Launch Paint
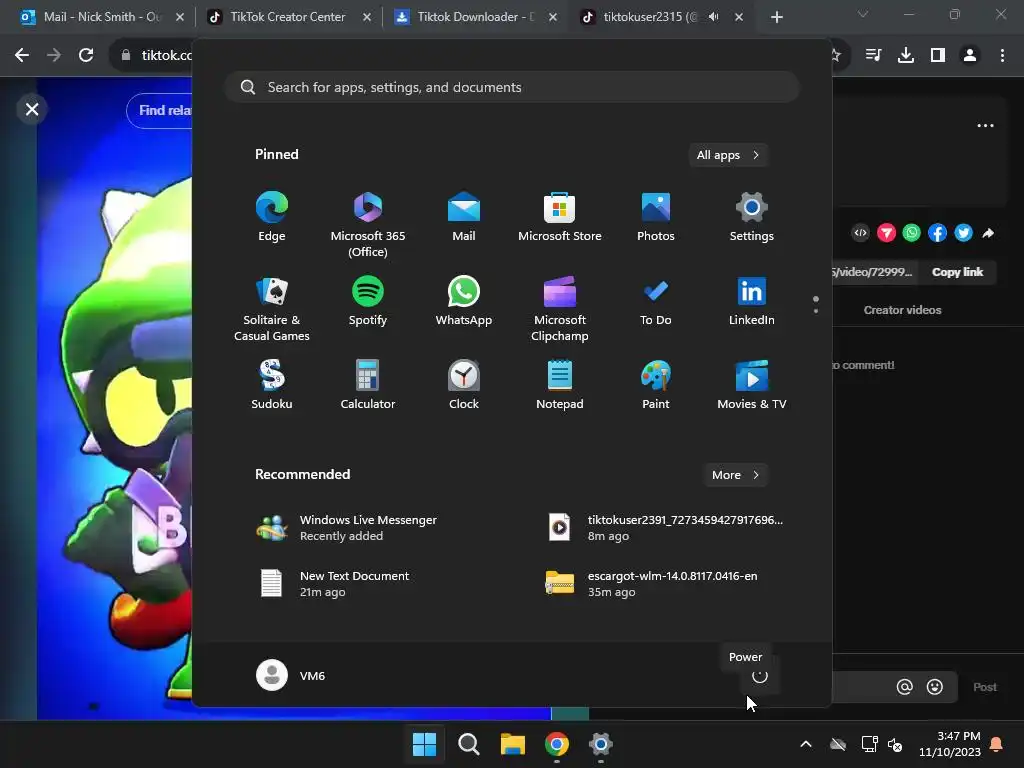 (656, 385)
